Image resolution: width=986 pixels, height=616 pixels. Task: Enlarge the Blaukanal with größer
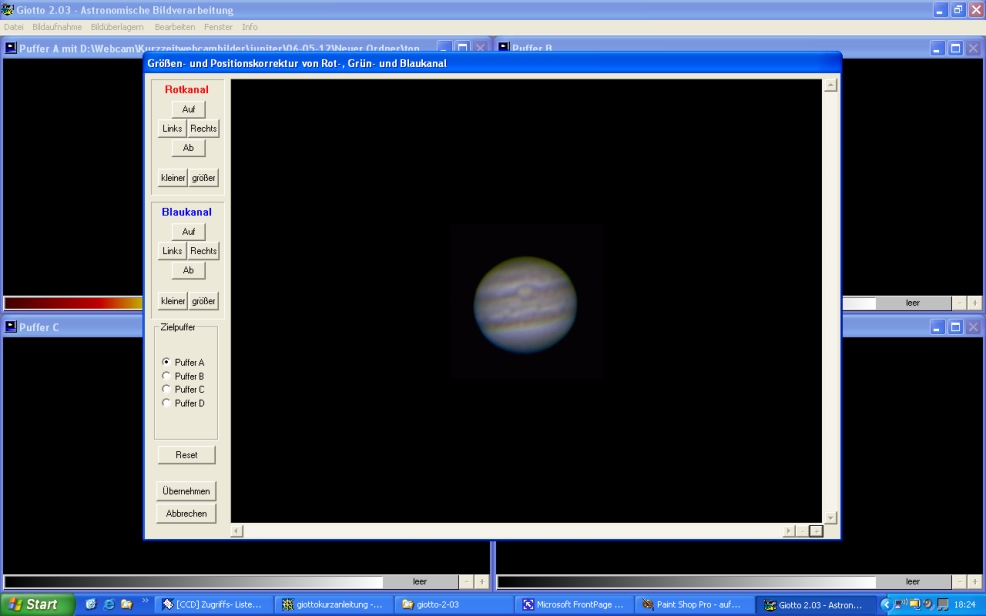pyautogui.click(x=203, y=301)
